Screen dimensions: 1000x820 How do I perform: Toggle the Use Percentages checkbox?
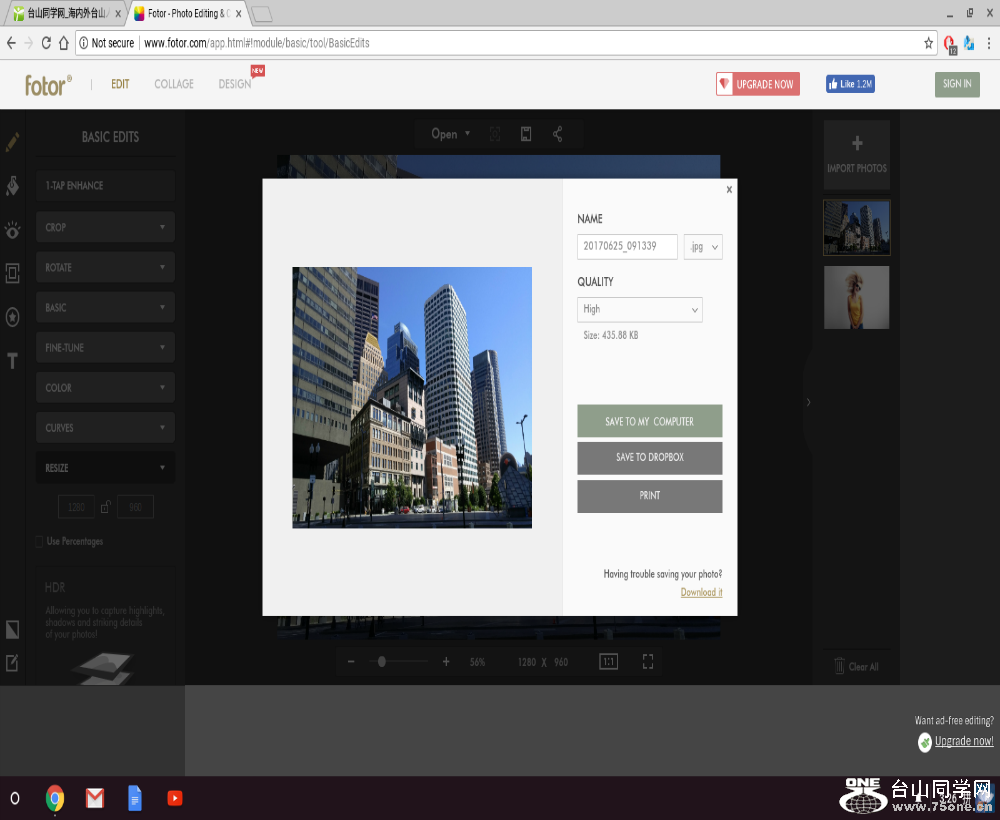40,541
